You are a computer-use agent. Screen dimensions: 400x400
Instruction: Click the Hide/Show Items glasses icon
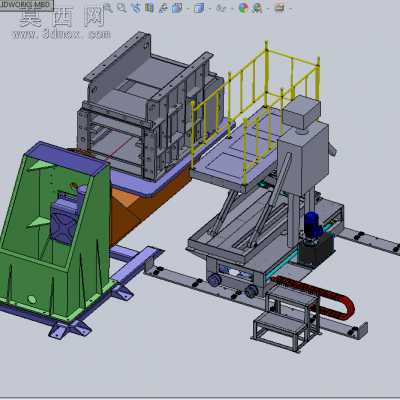[x=221, y=8]
